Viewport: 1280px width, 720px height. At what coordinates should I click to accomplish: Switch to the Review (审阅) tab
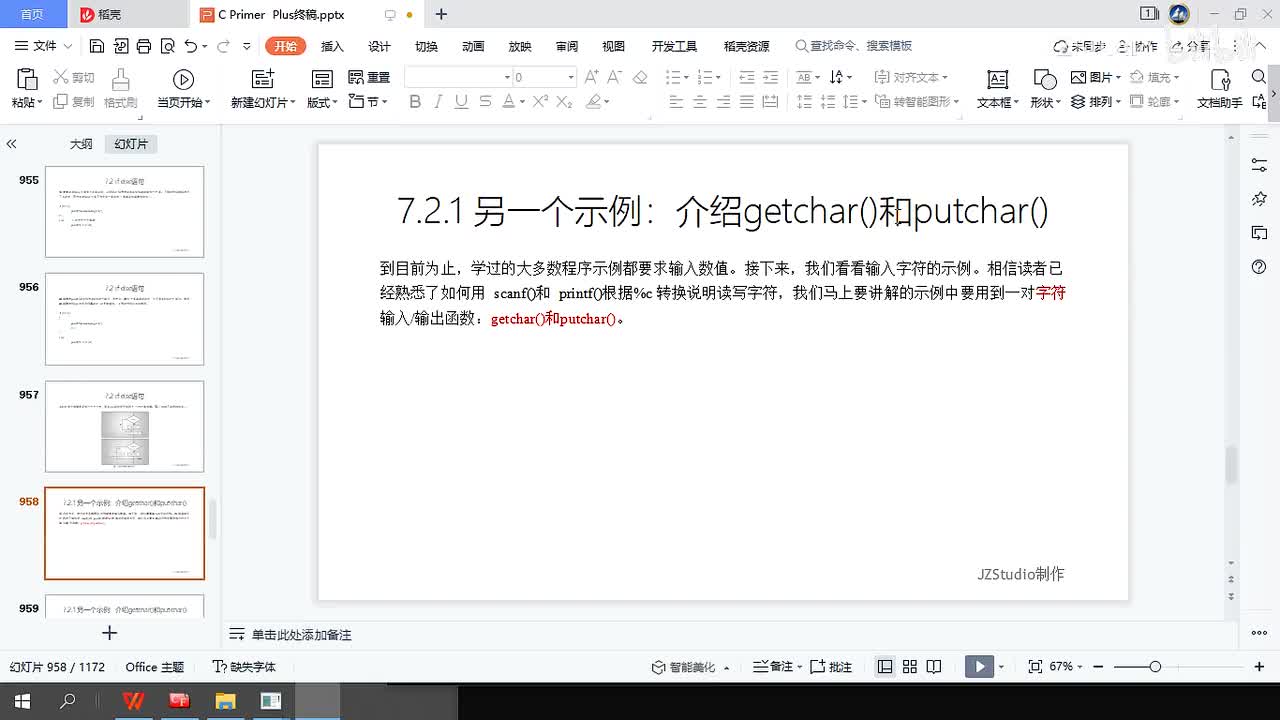[x=567, y=46]
